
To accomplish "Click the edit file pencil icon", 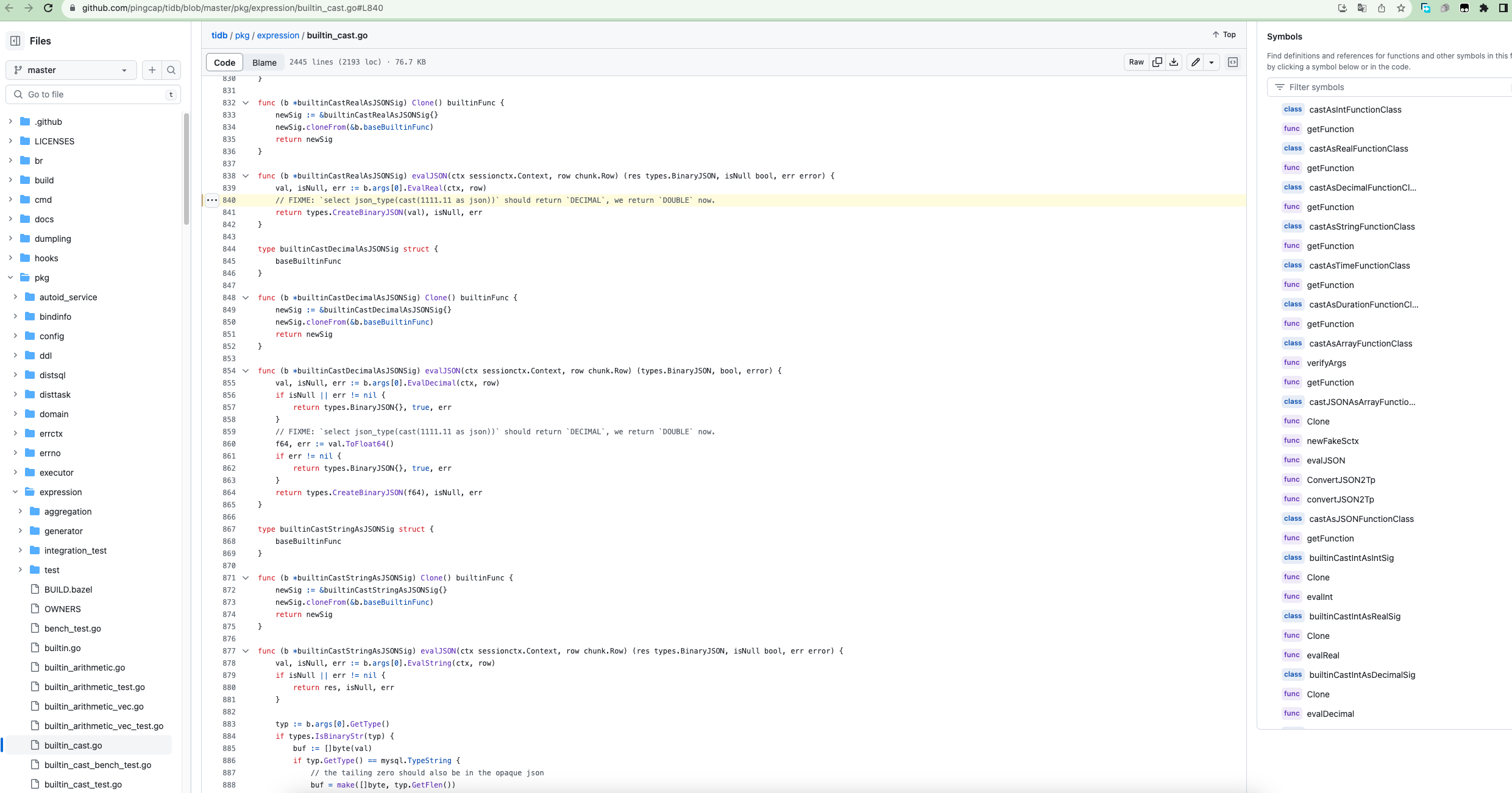I will tap(1196, 62).
